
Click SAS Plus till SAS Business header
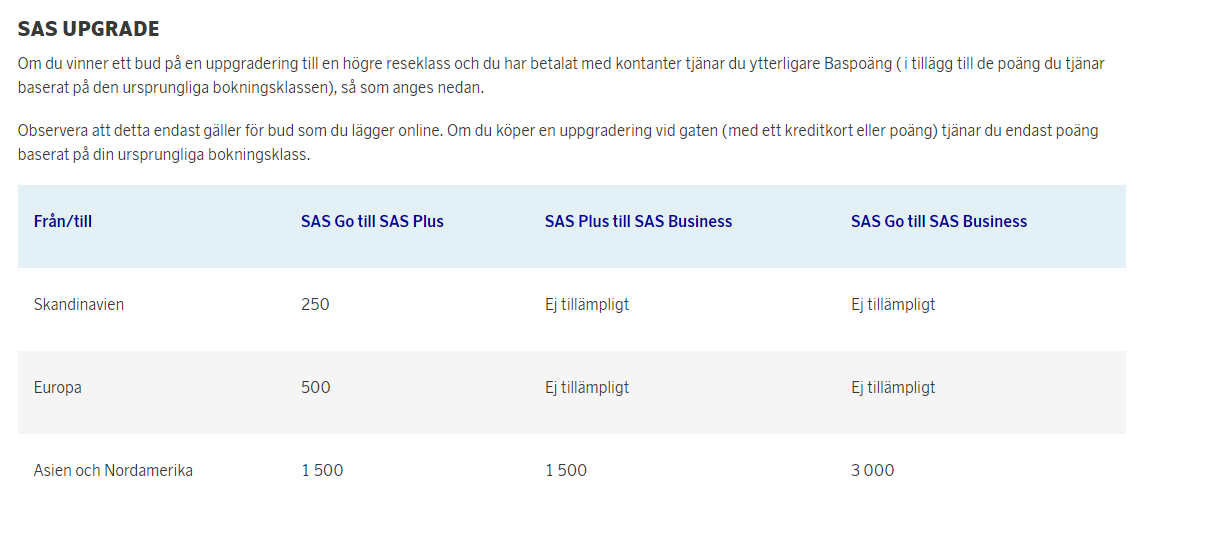(x=638, y=221)
